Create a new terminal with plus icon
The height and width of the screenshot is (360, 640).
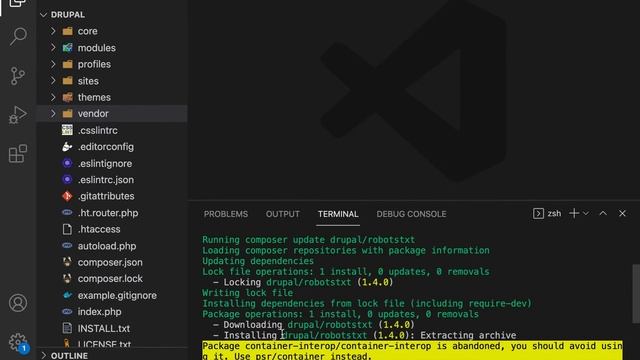coord(574,213)
